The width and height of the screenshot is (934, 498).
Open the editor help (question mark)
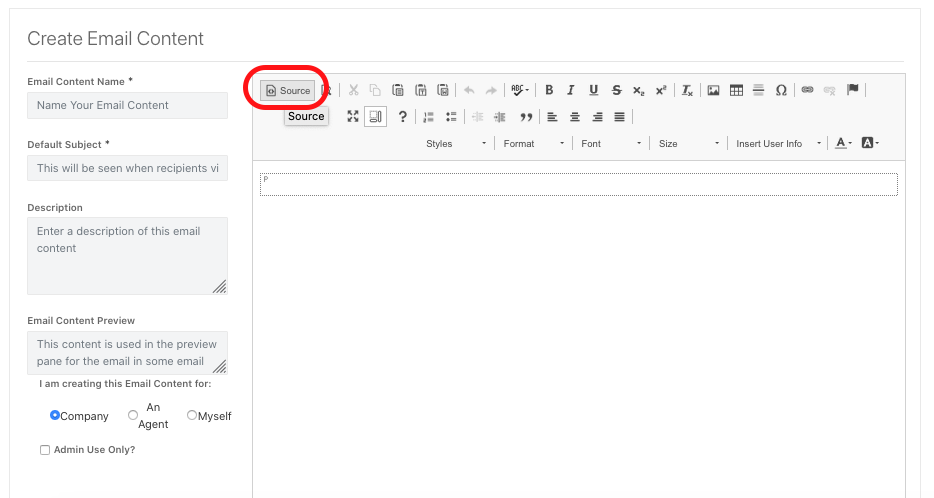(x=403, y=117)
